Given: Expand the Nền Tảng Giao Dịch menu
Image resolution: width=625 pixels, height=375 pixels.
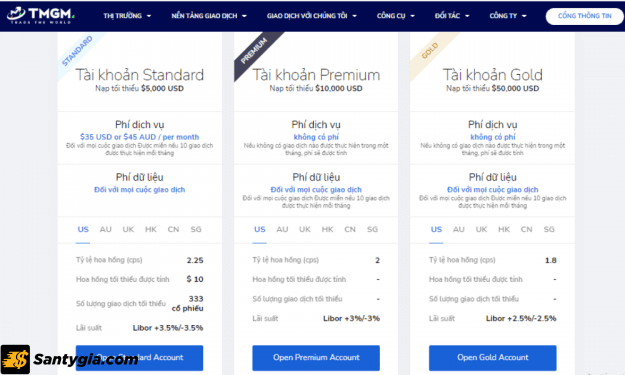Looking at the screenshot, I should 209,16.
